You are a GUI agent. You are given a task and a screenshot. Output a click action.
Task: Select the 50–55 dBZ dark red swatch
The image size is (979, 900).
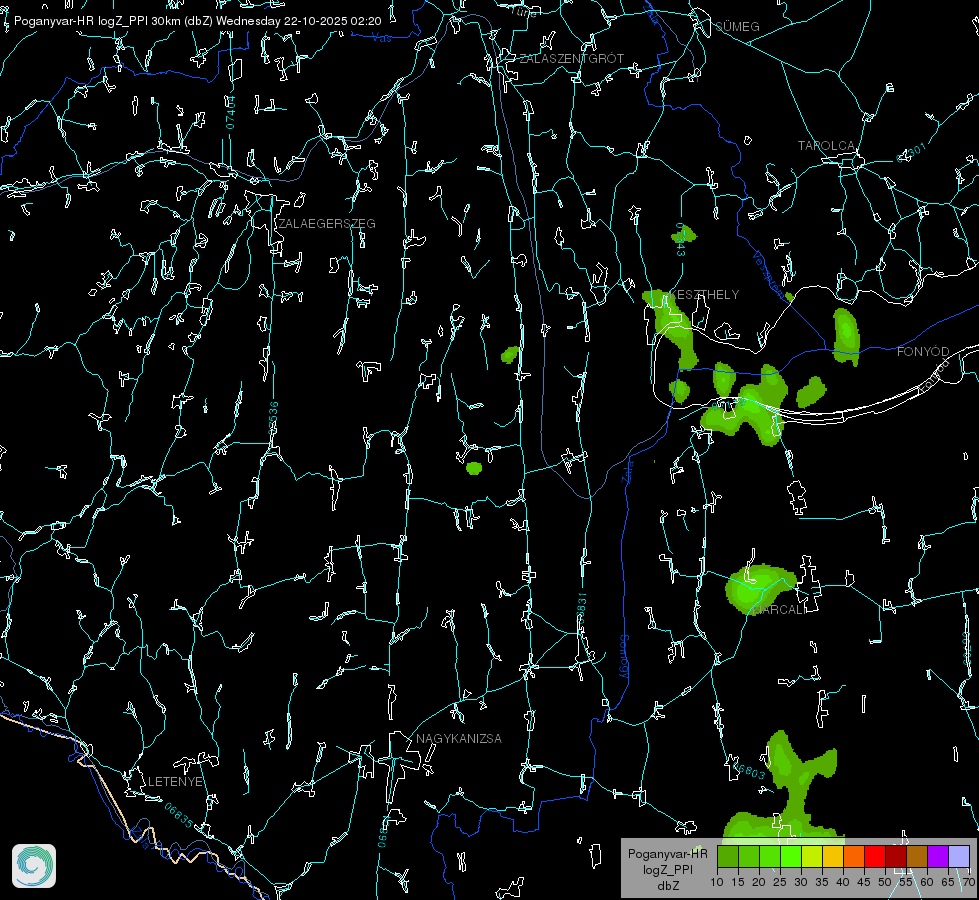tap(897, 856)
